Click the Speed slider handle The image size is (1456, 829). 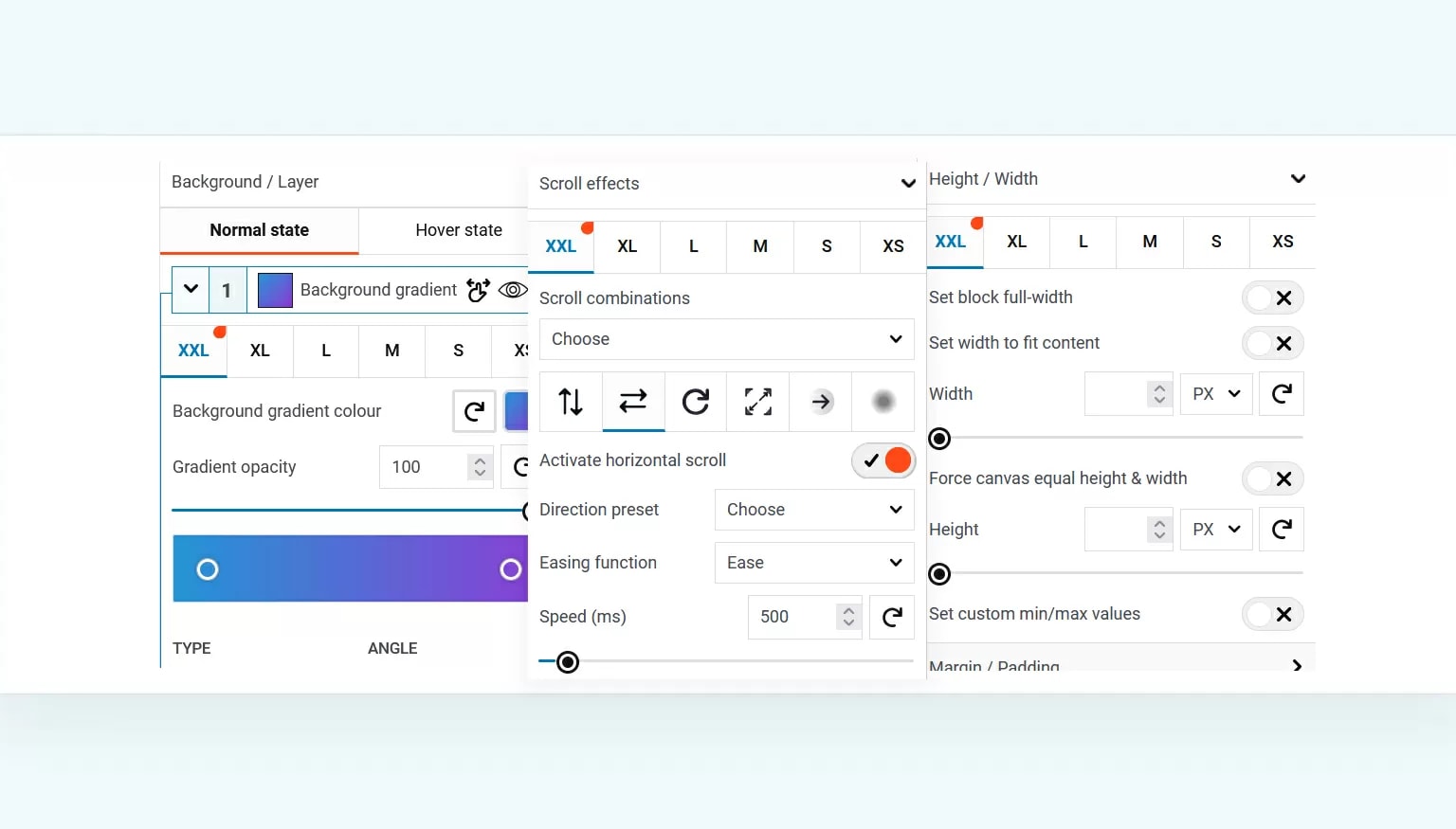coord(568,662)
